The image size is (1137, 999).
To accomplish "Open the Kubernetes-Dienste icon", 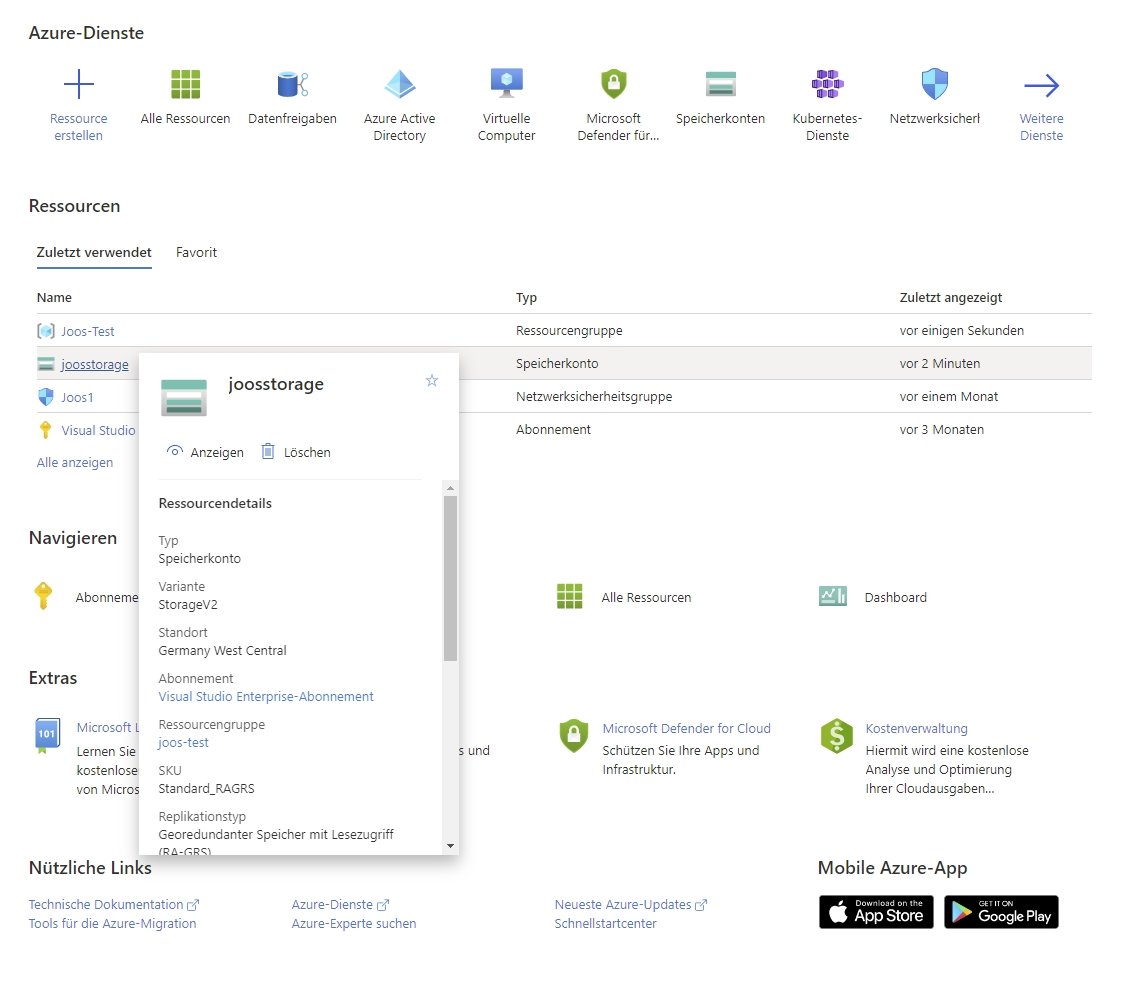I will click(827, 83).
